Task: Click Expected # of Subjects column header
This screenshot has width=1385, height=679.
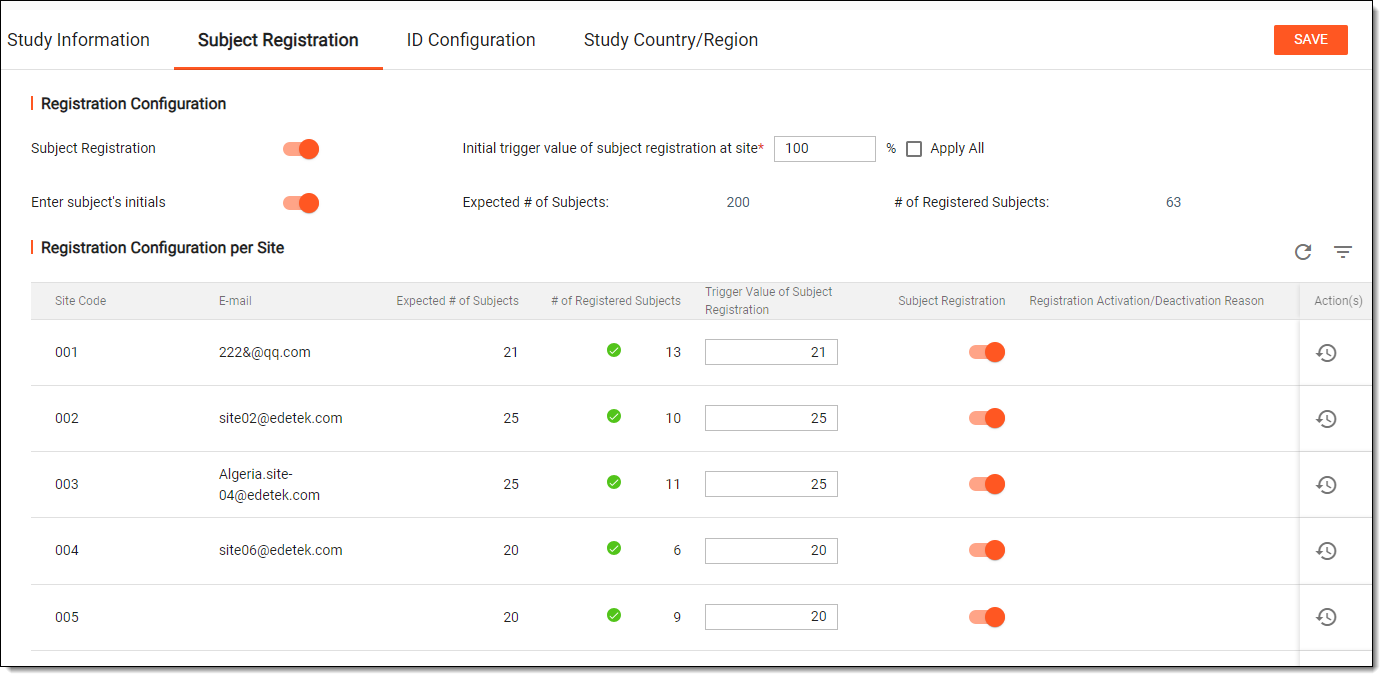Action: coord(457,301)
